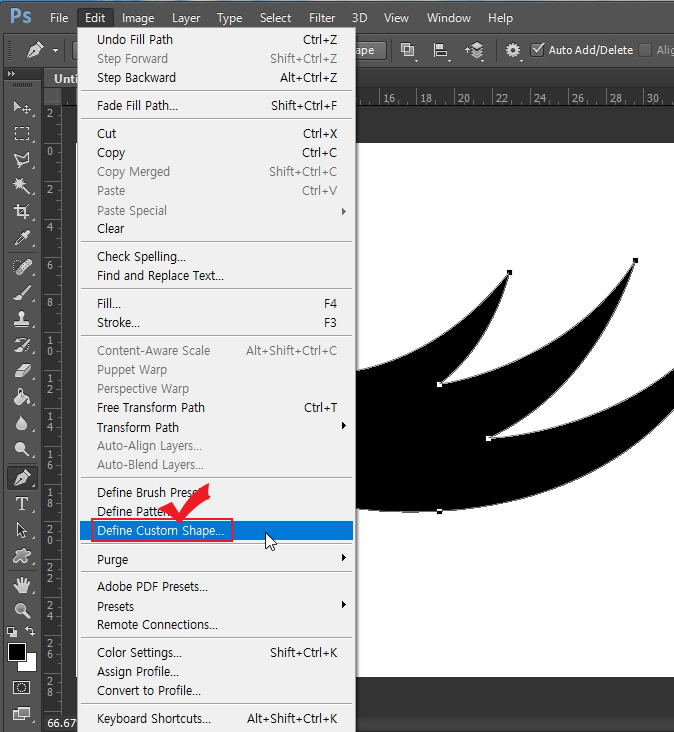The width and height of the screenshot is (674, 732).
Task: Choose Convert to Profile...
Action: 216,690
